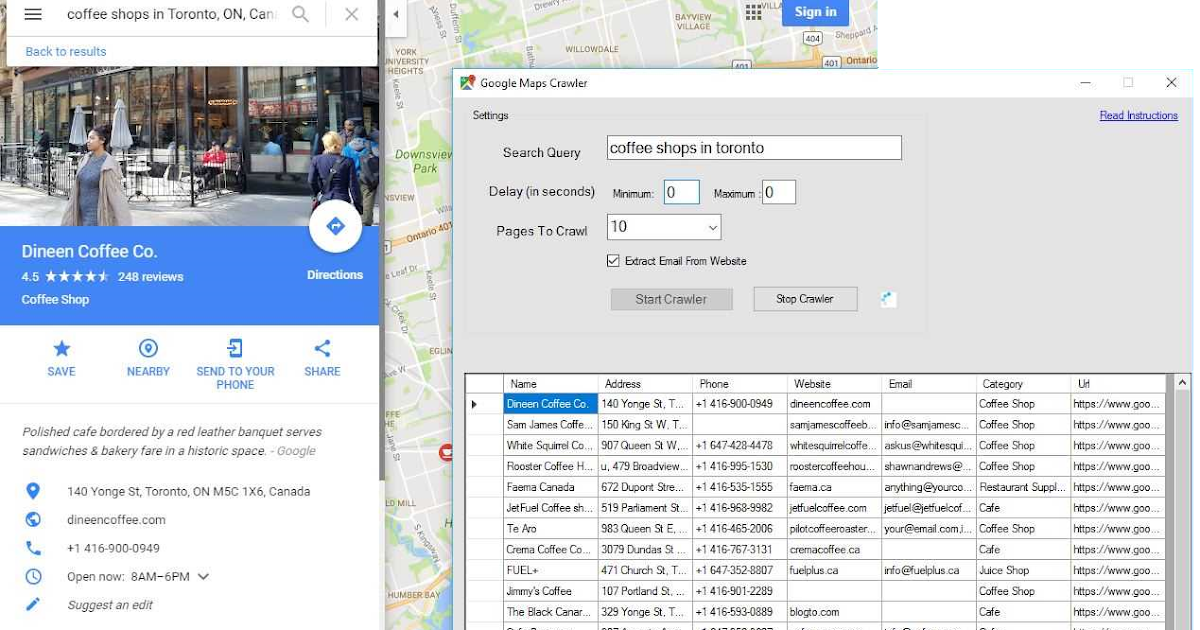Select the Faema Canada name cell
1200x630 pixels.
point(551,487)
